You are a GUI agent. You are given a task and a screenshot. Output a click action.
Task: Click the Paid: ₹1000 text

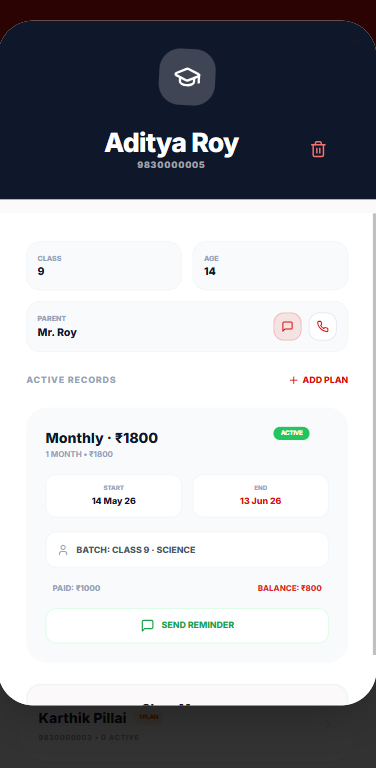pos(76,588)
